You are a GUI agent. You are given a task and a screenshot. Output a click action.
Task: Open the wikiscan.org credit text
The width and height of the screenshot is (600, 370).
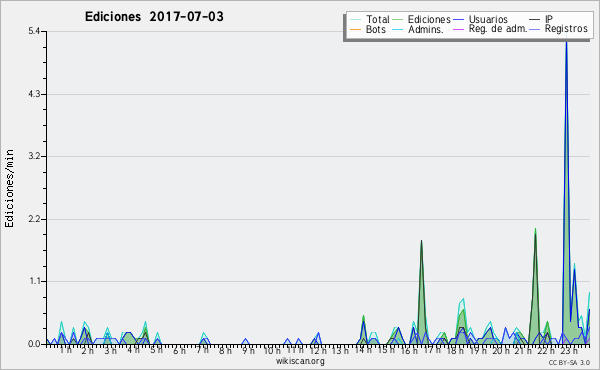(x=300, y=361)
